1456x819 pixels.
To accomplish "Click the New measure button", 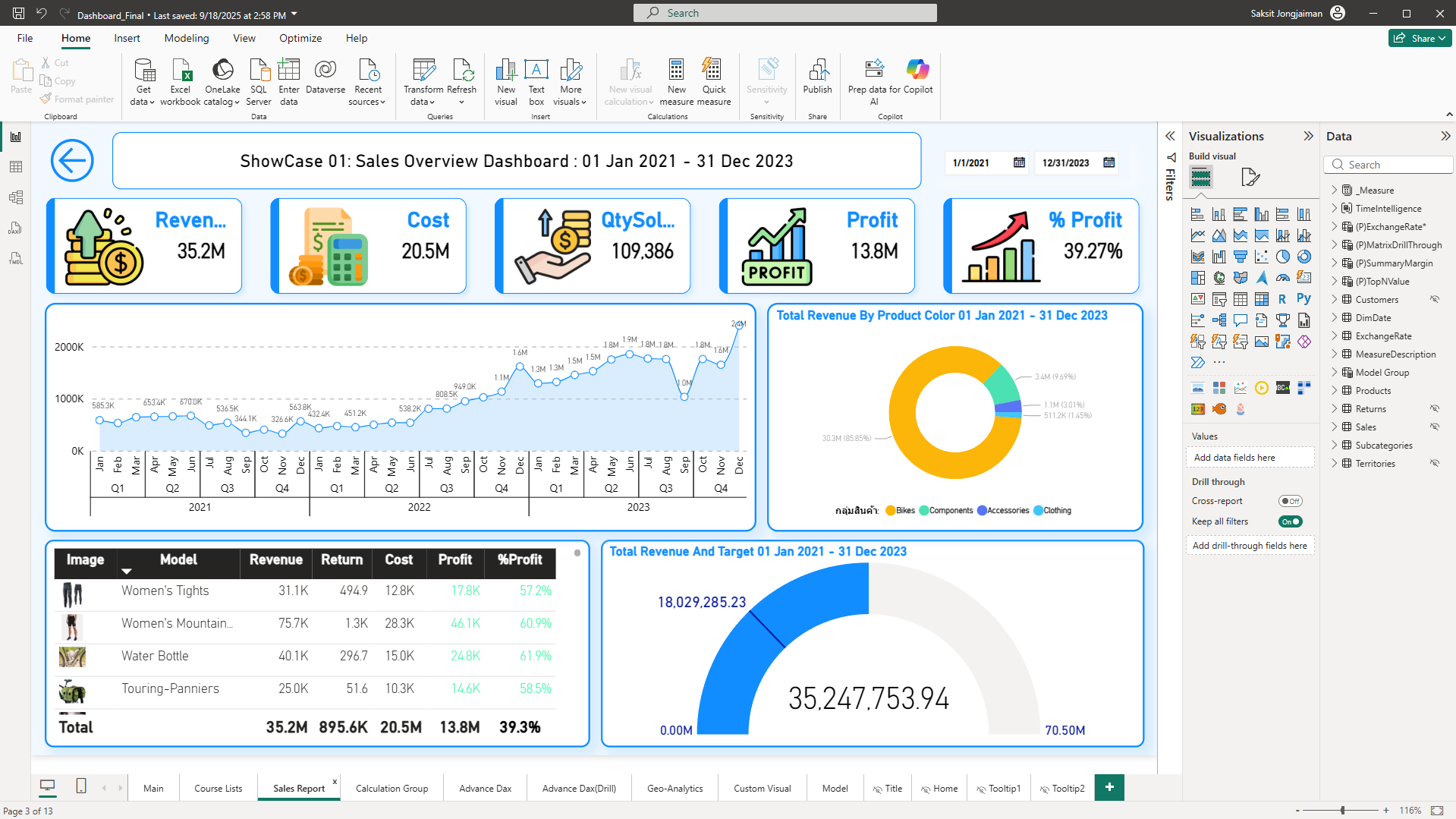I will coord(675,80).
